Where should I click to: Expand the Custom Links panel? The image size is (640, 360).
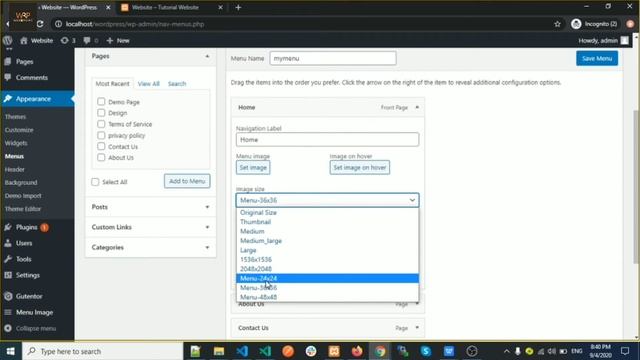pyautogui.click(x=207, y=227)
